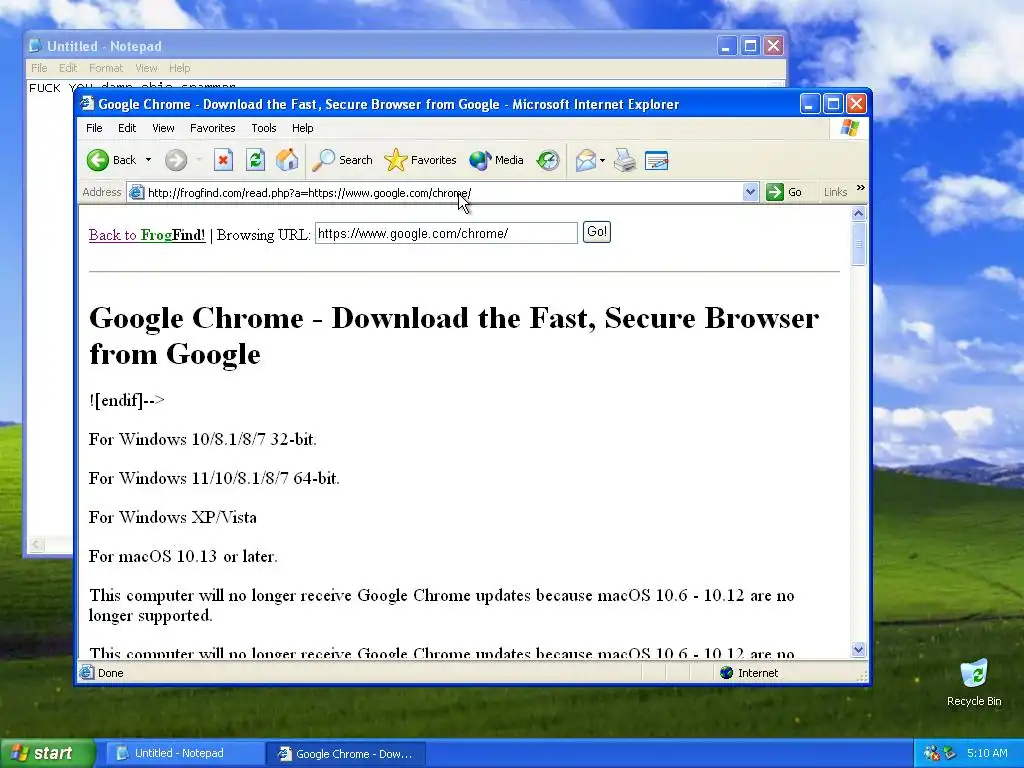Open Internet Explorer Tools menu
Viewport: 1024px width, 768px height.
coord(264,128)
